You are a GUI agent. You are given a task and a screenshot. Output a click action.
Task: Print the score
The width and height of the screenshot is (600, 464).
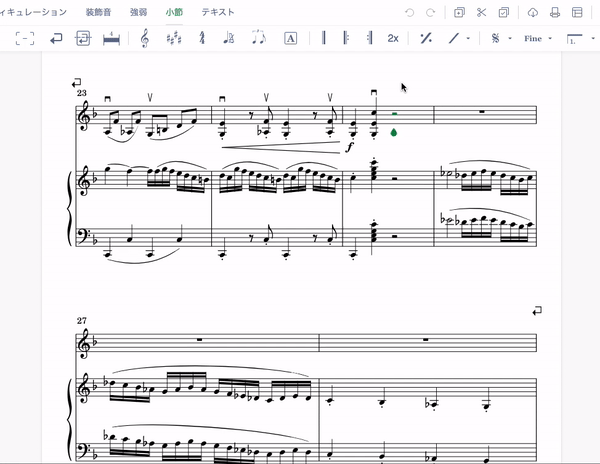(x=555, y=13)
